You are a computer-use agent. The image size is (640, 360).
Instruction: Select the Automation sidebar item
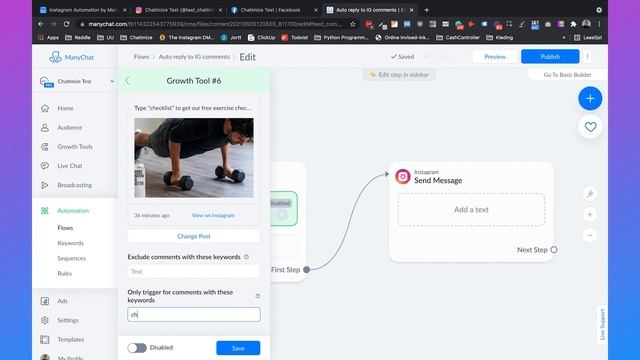(x=73, y=211)
